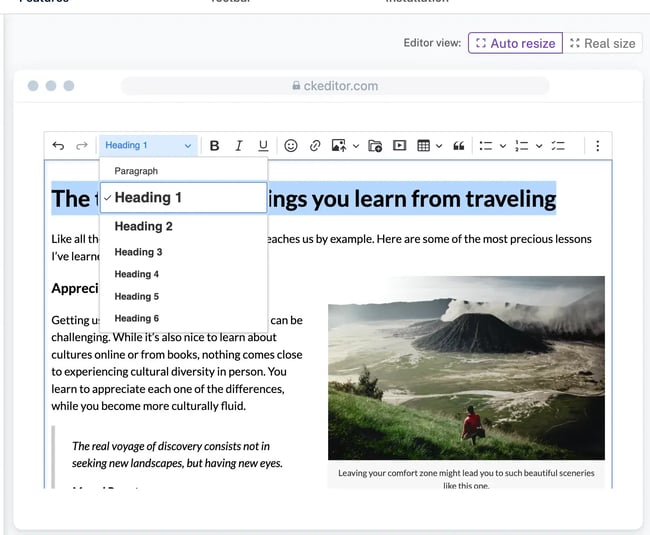Click the image caption text
The width and height of the screenshot is (650, 535).
(466, 479)
